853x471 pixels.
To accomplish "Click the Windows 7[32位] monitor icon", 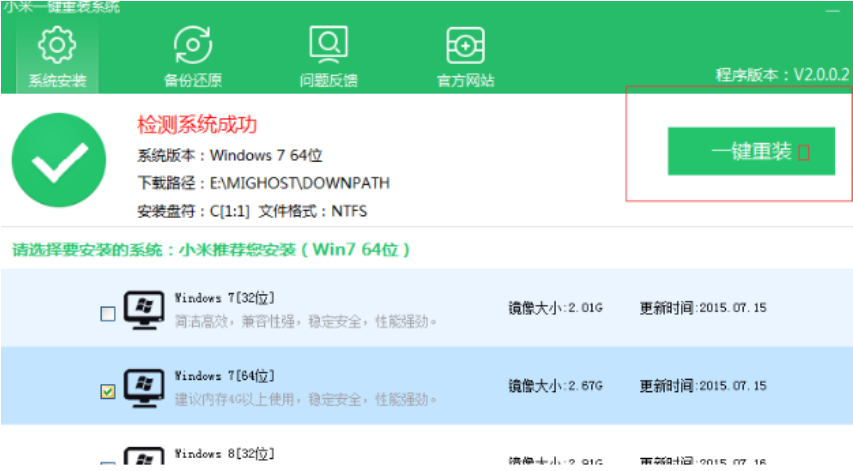I will click(x=144, y=311).
